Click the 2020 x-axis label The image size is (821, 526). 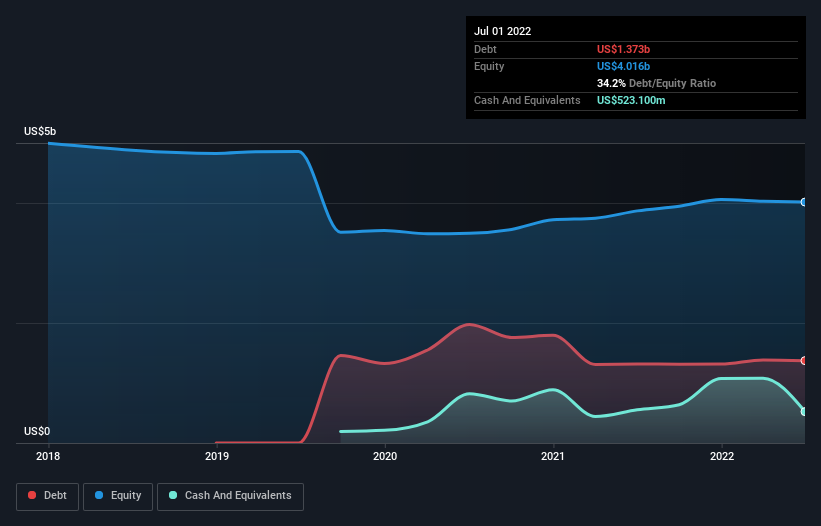(385, 456)
